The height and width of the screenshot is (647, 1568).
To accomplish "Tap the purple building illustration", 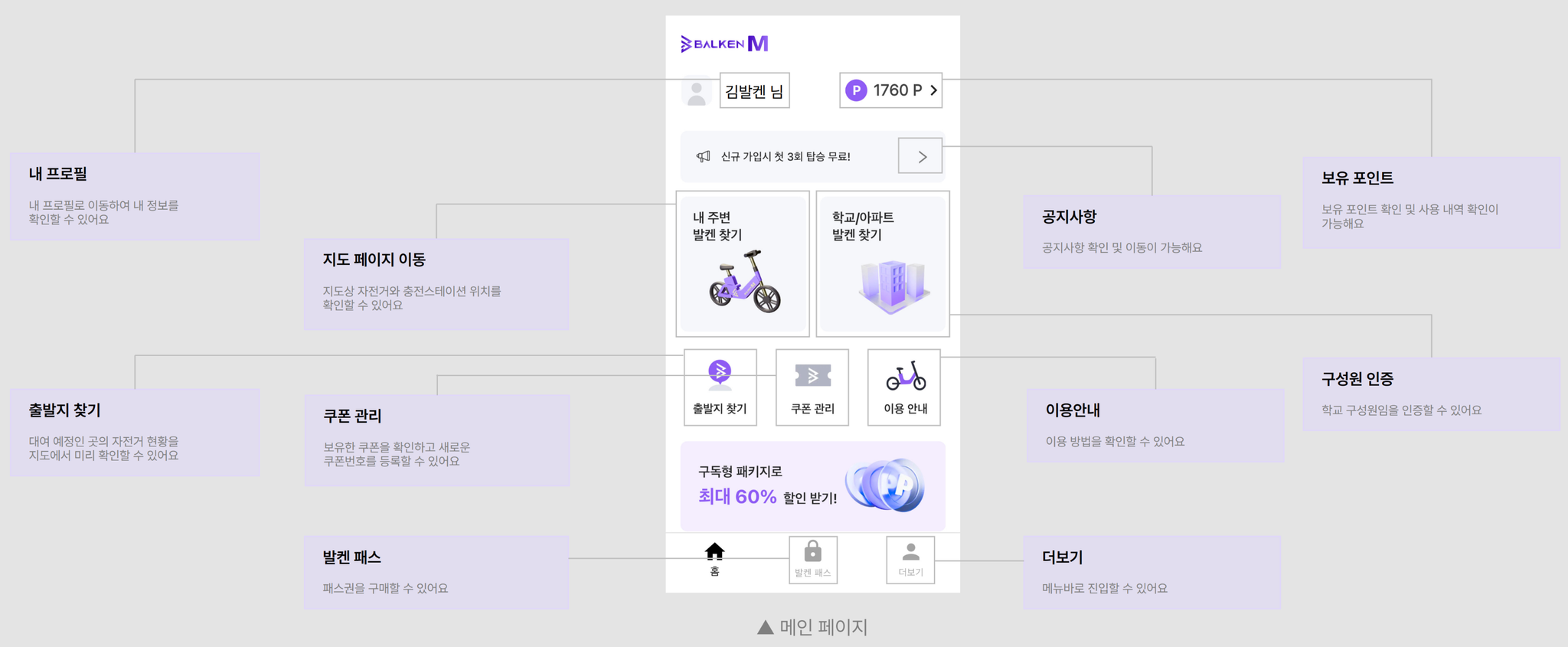I will pos(893,286).
